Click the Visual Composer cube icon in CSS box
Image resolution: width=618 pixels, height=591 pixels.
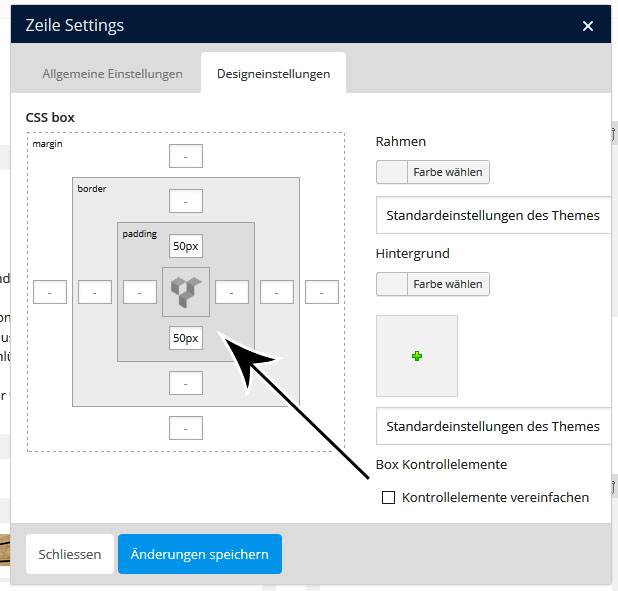pyautogui.click(x=186, y=292)
